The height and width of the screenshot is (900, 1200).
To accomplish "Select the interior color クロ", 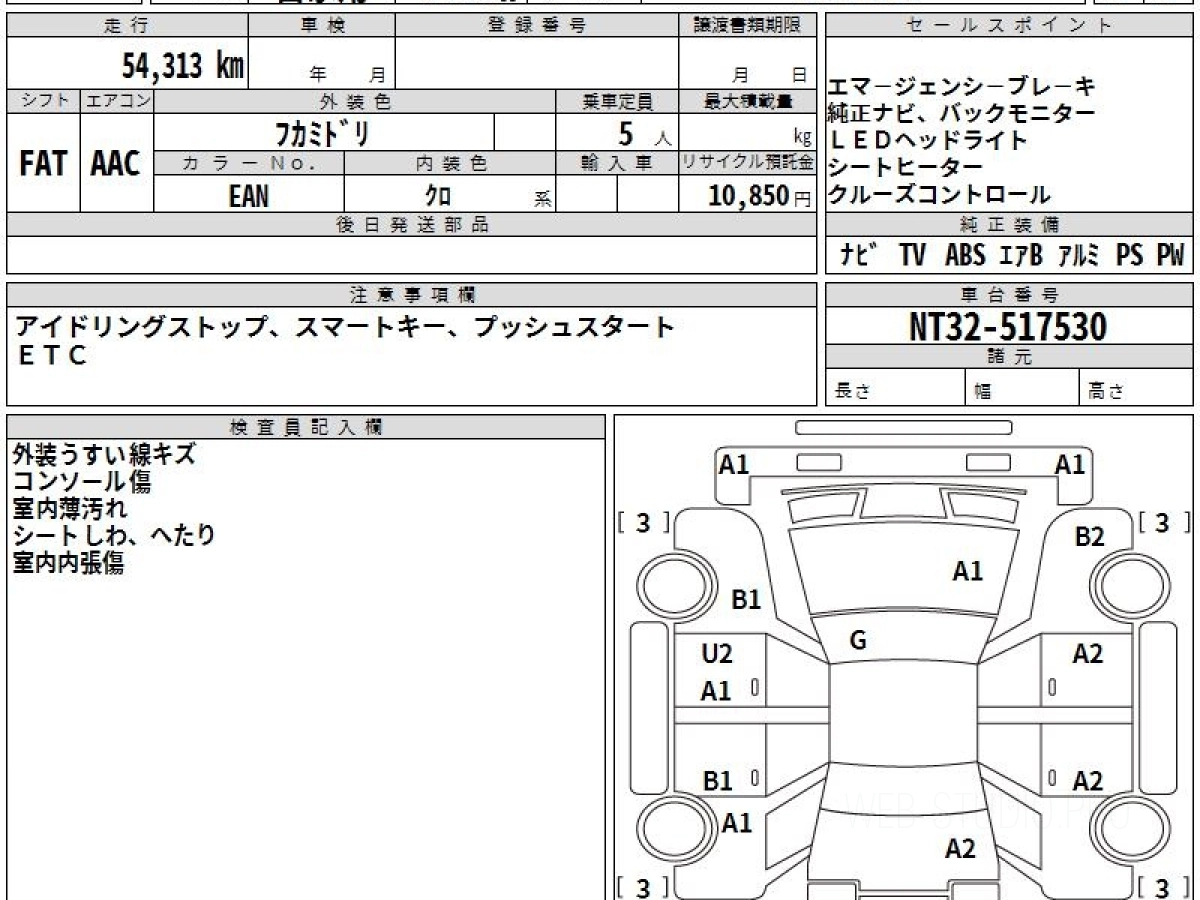I will [x=438, y=195].
